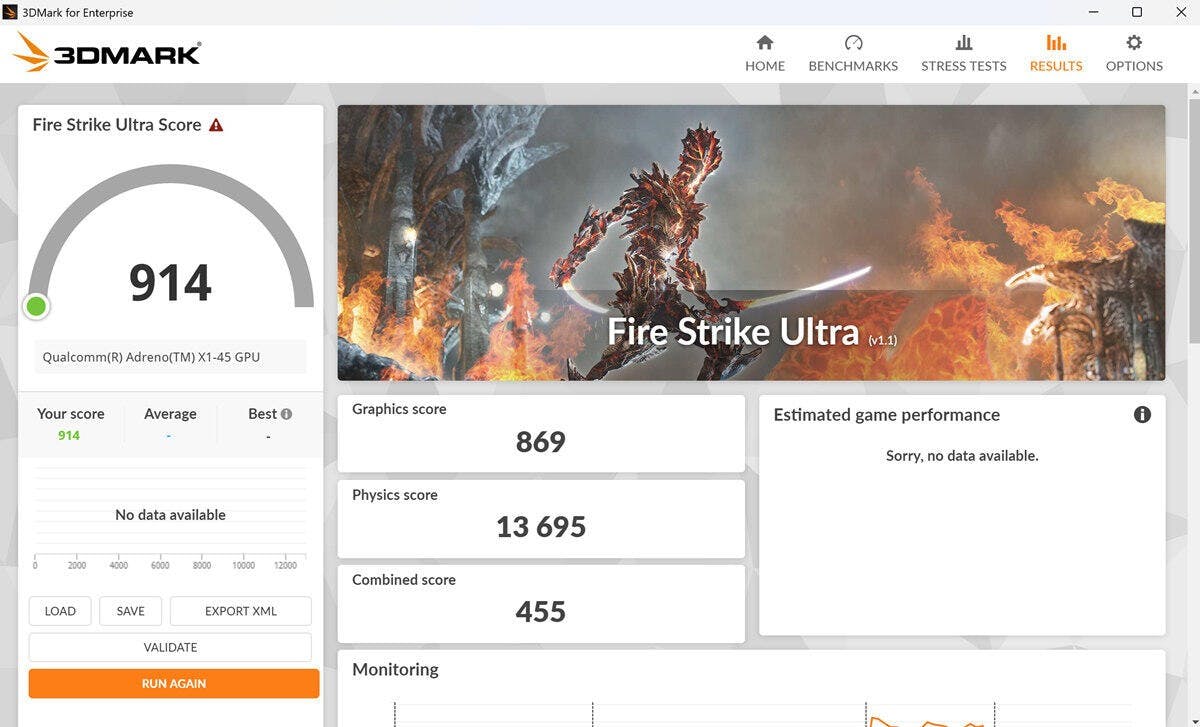Click the v1.1 version label on banner
The image size is (1200, 727).
[882, 340]
